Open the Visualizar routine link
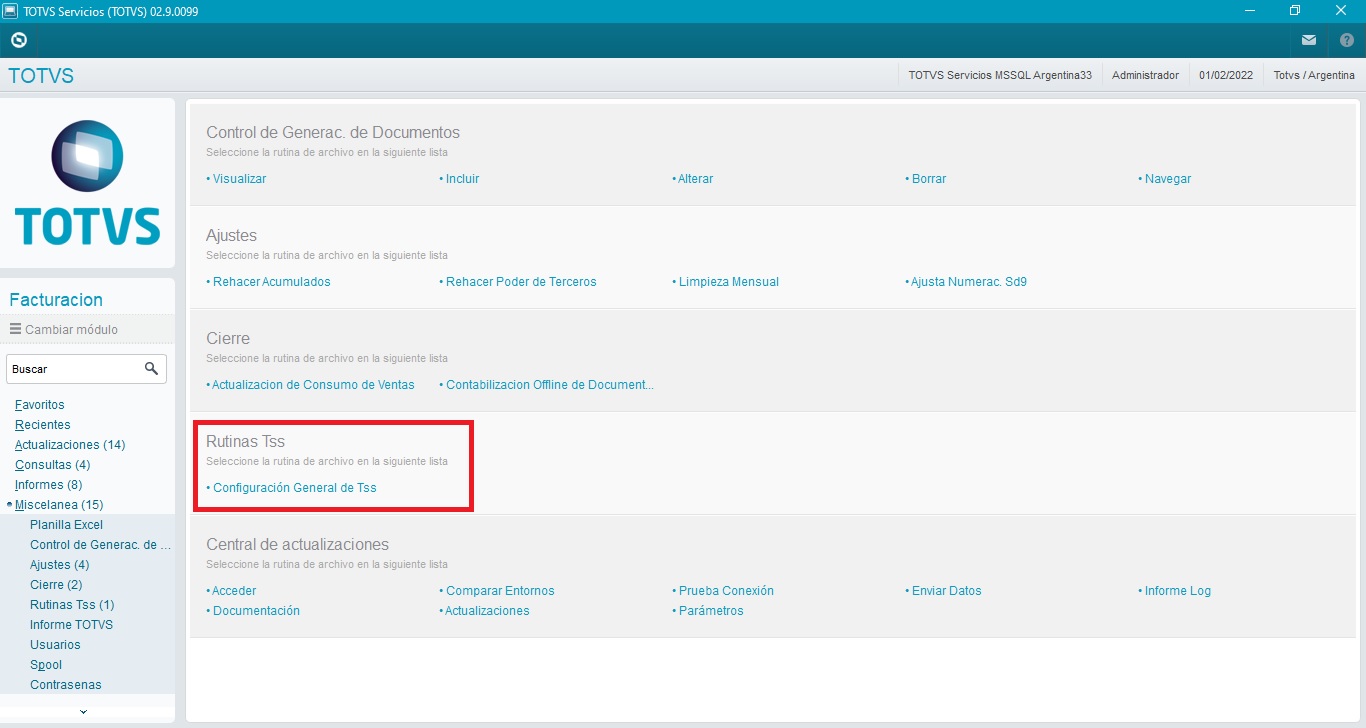 pos(239,179)
